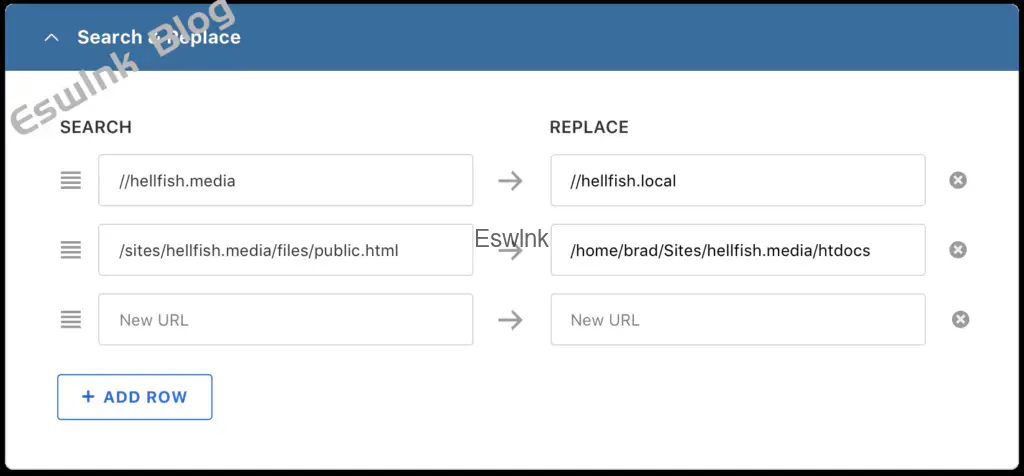Click the empty New URL search field
Screen dimensions: 1024x476
285,320
